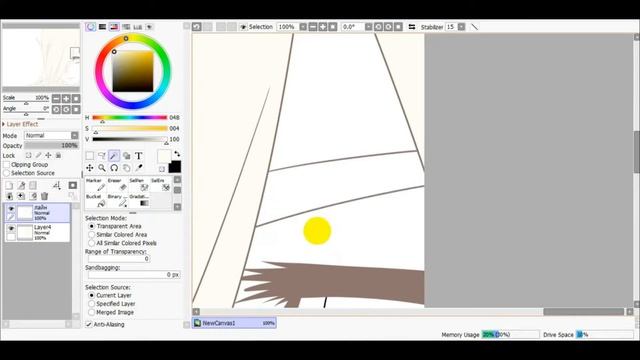Swap foreground and background colors

(177, 154)
